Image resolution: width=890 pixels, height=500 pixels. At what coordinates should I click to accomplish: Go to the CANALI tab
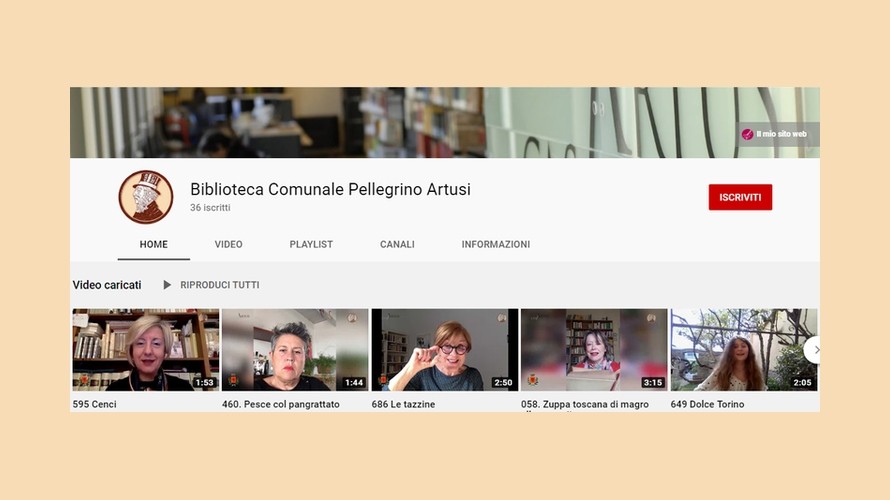click(397, 244)
